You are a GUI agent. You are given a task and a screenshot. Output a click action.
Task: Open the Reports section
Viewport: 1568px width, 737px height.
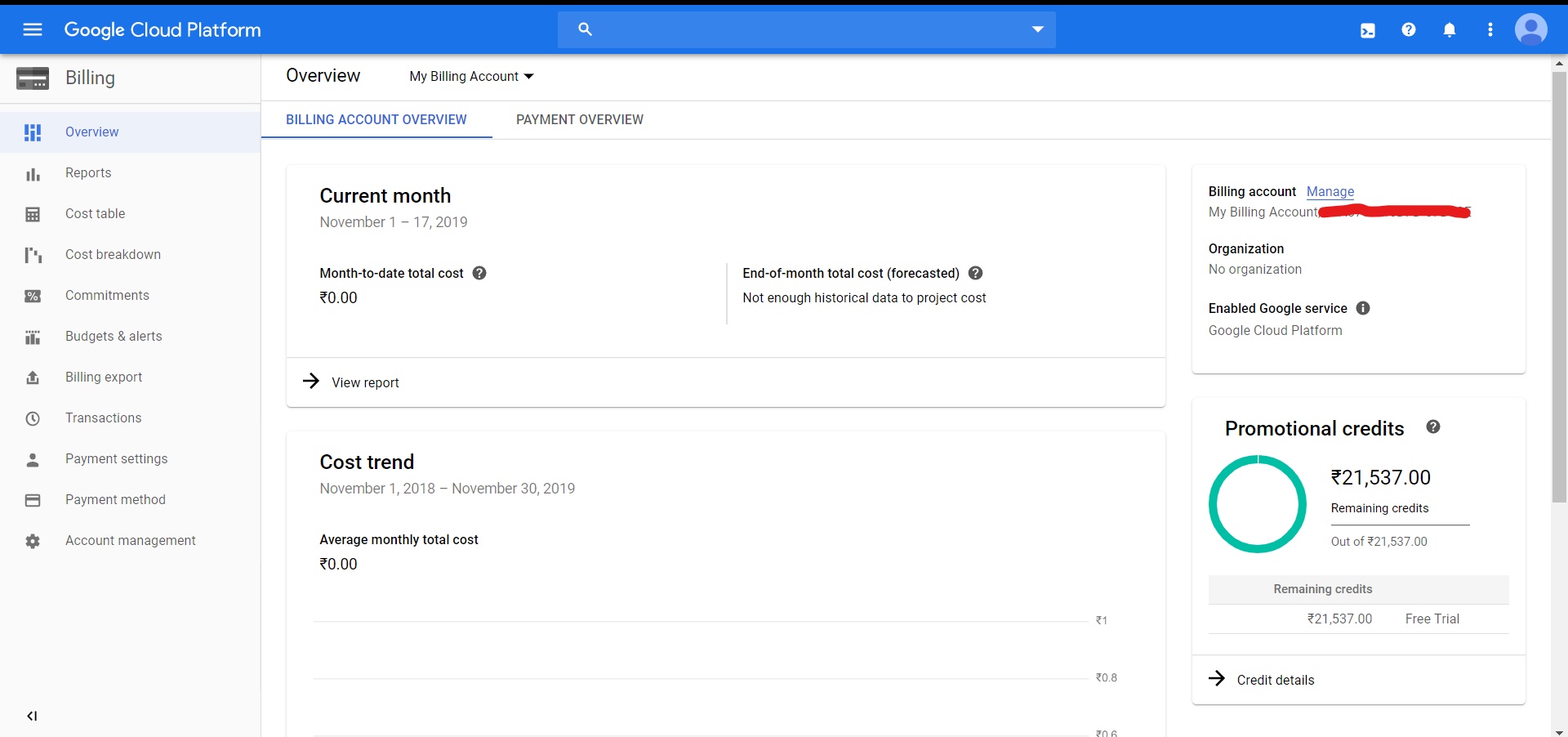click(x=88, y=172)
